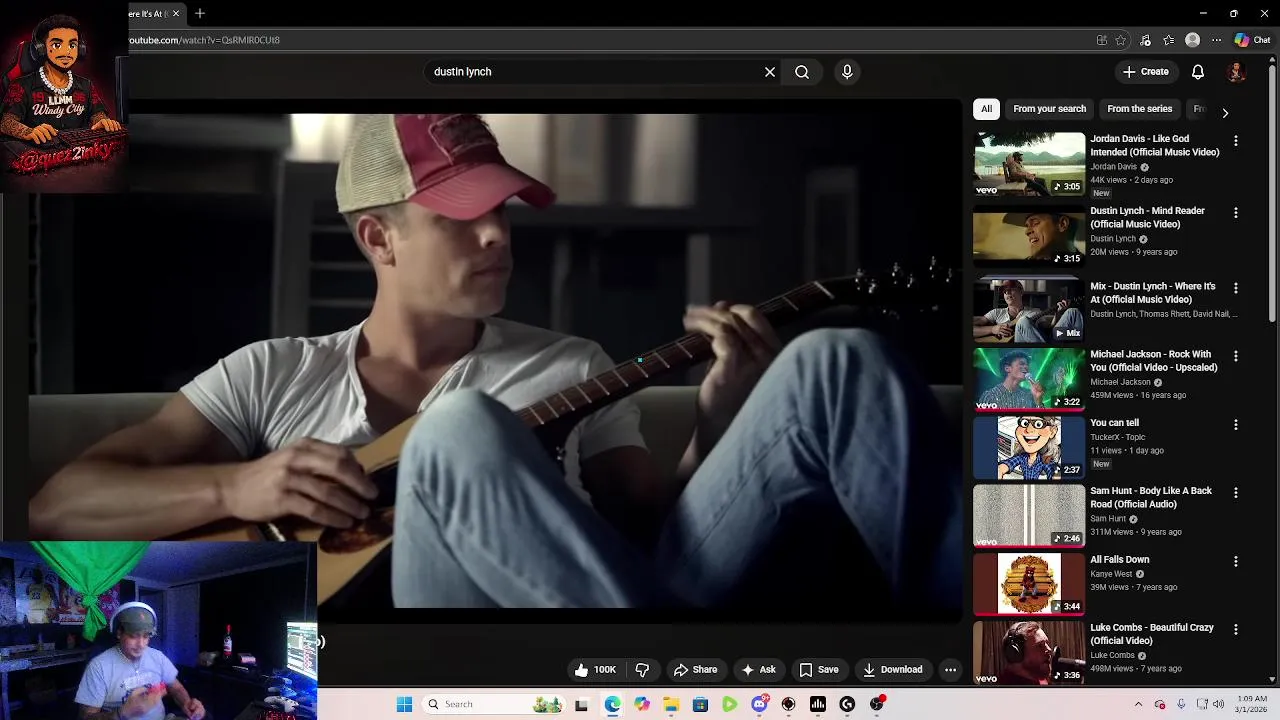Image resolution: width=1280 pixels, height=720 pixels.
Task: Open the 'All Falls Down' title link
Action: (1120, 560)
